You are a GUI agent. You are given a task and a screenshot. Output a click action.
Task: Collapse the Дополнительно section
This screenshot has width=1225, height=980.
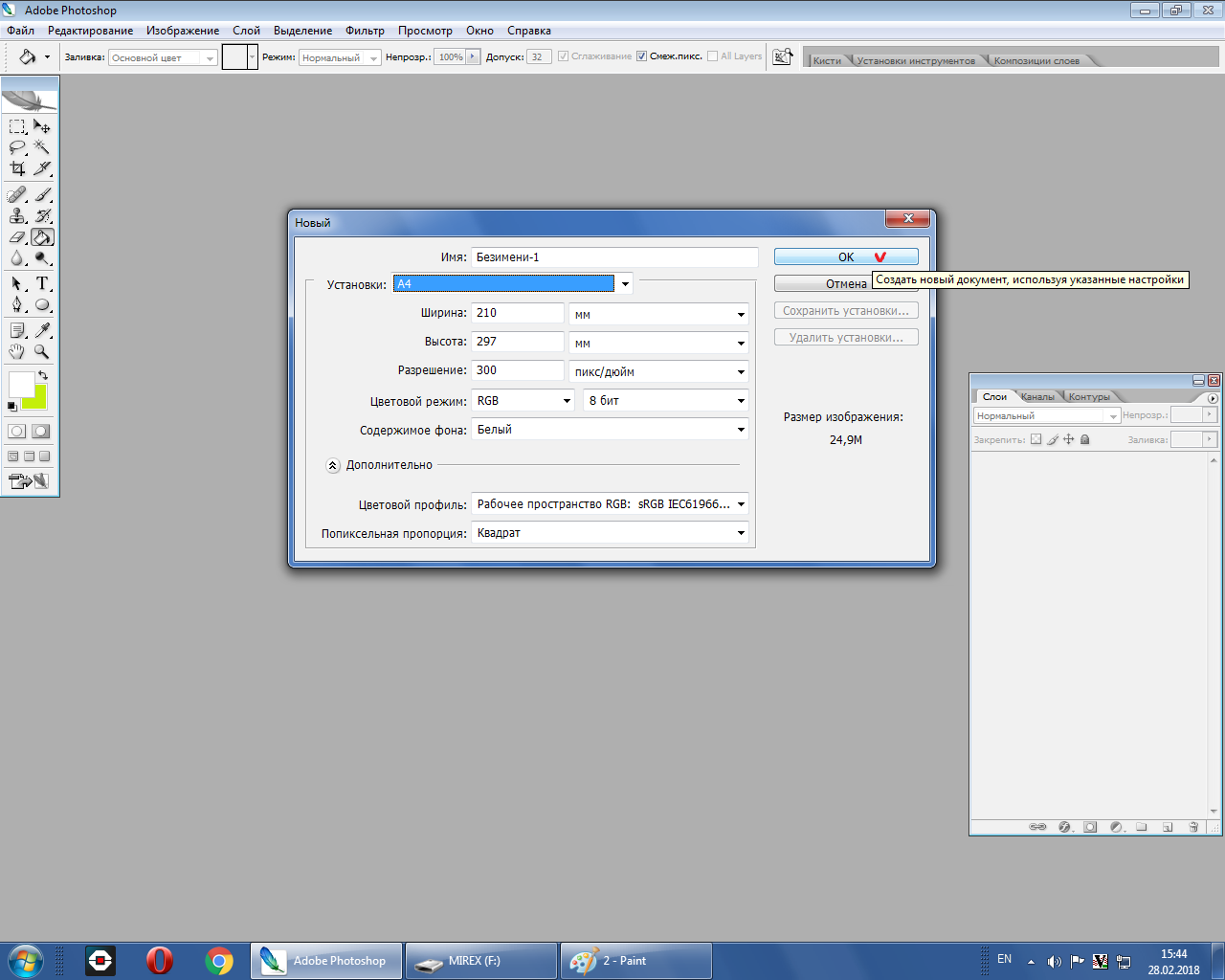pyautogui.click(x=333, y=466)
